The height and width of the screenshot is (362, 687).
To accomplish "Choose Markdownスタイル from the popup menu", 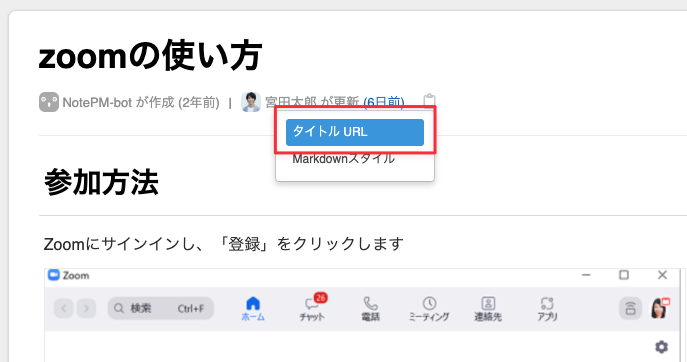I will [x=344, y=159].
